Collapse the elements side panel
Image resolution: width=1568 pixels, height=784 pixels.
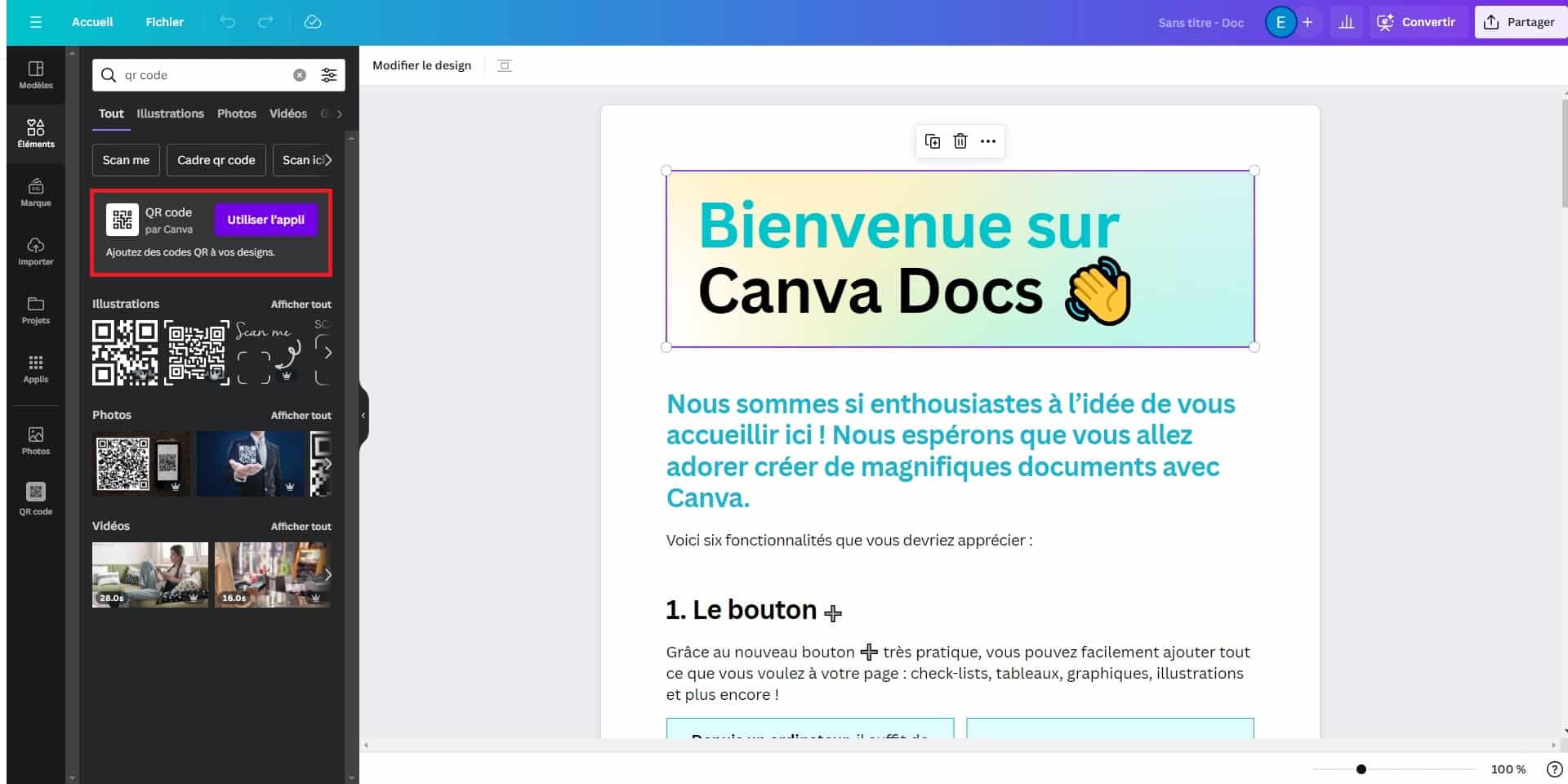pyautogui.click(x=362, y=416)
